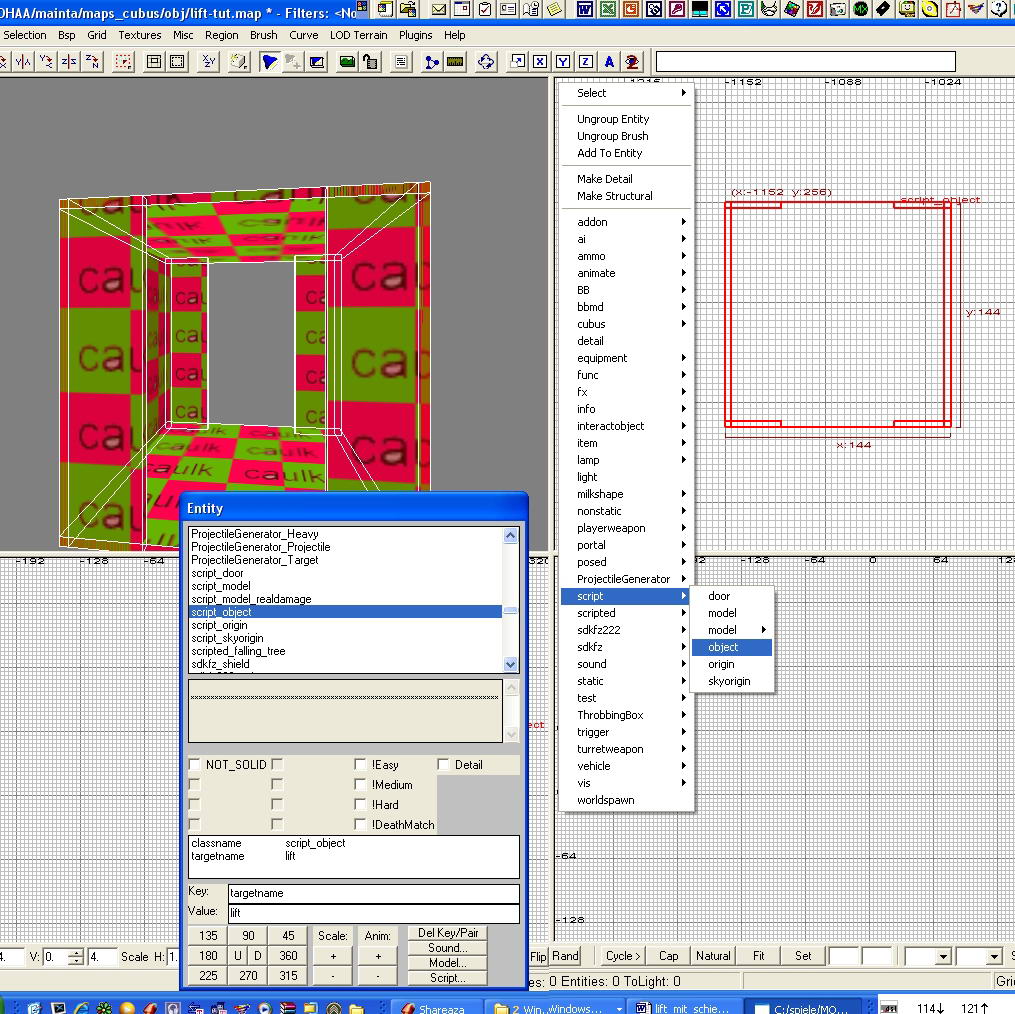The height and width of the screenshot is (1014, 1015).
Task: Open the dropdown next to Set field
Action: (x=942, y=956)
